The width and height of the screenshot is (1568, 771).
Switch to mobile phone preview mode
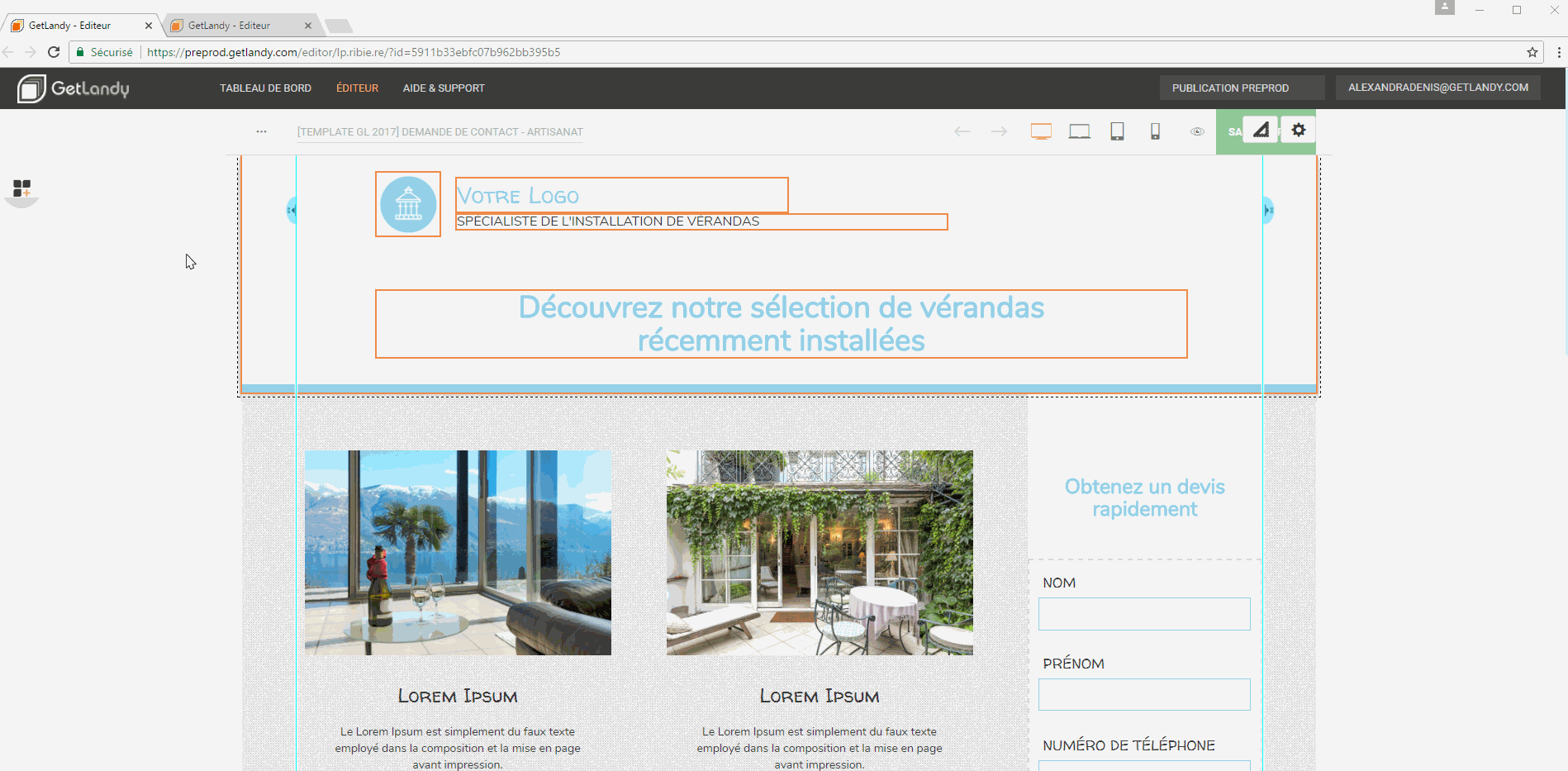pos(1155,131)
